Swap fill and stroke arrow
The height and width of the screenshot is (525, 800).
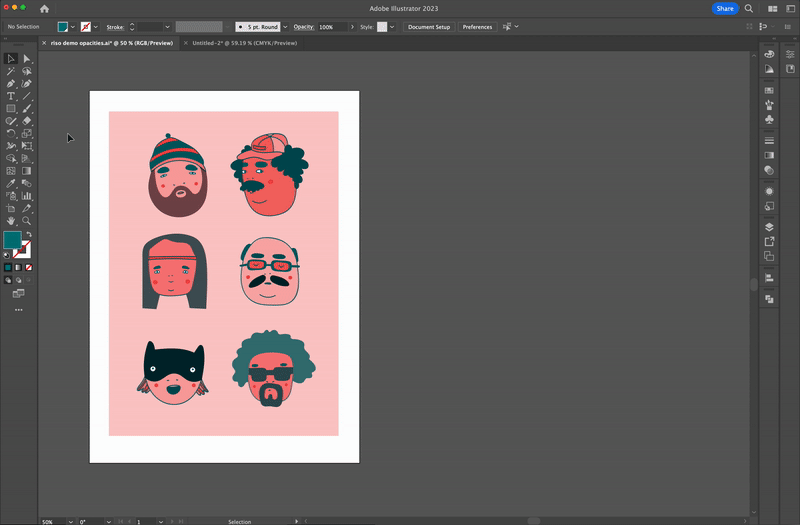click(29, 235)
